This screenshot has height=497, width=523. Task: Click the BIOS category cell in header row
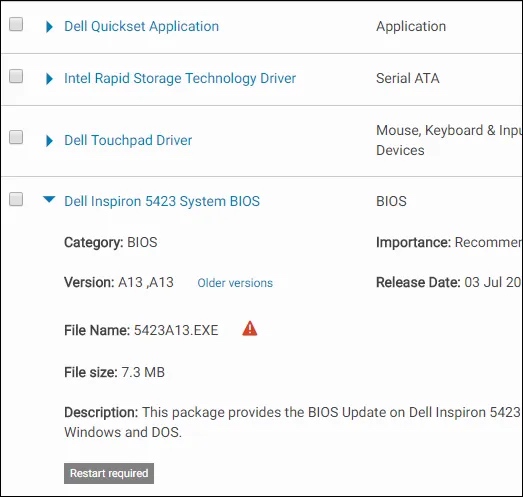391,201
